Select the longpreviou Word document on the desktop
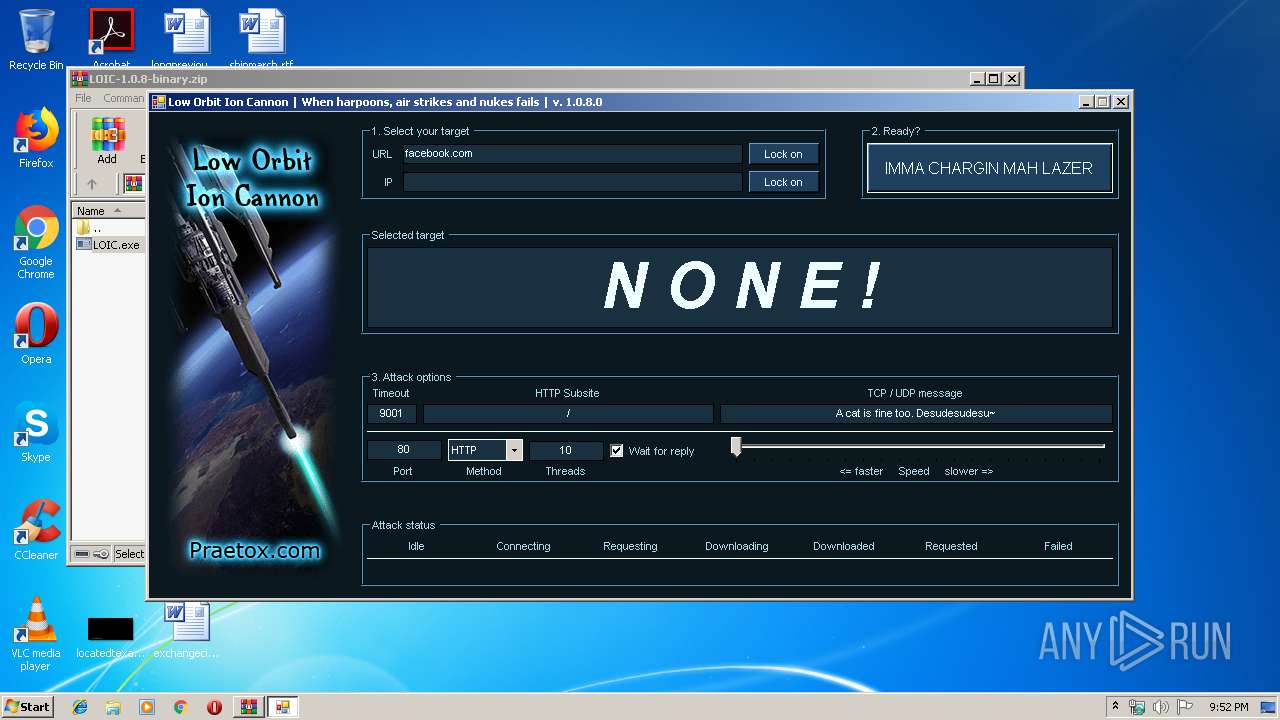Image resolution: width=1280 pixels, height=720 pixels. click(186, 38)
